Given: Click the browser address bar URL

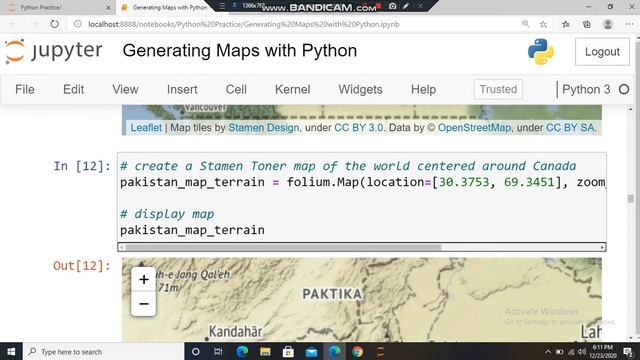Looking at the screenshot, I should click(244, 24).
